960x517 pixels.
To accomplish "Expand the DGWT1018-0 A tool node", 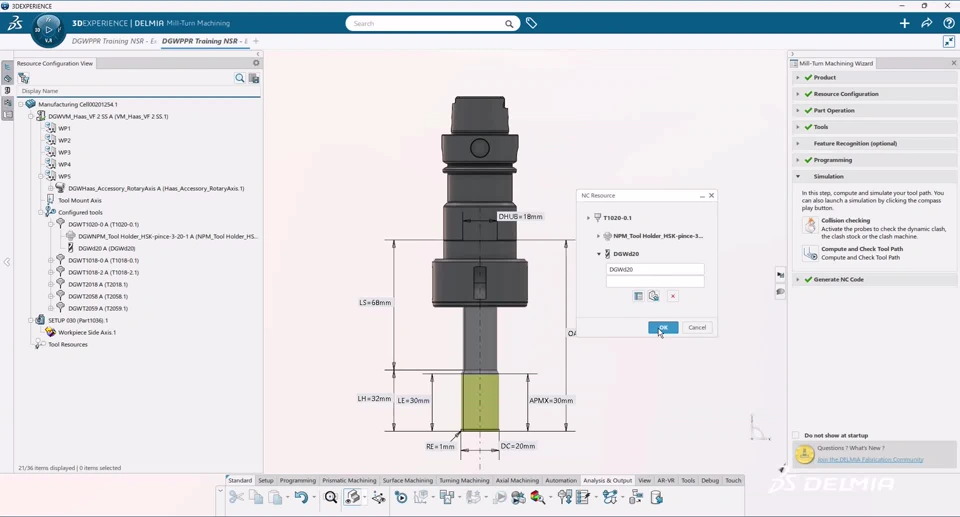I will coord(51,260).
